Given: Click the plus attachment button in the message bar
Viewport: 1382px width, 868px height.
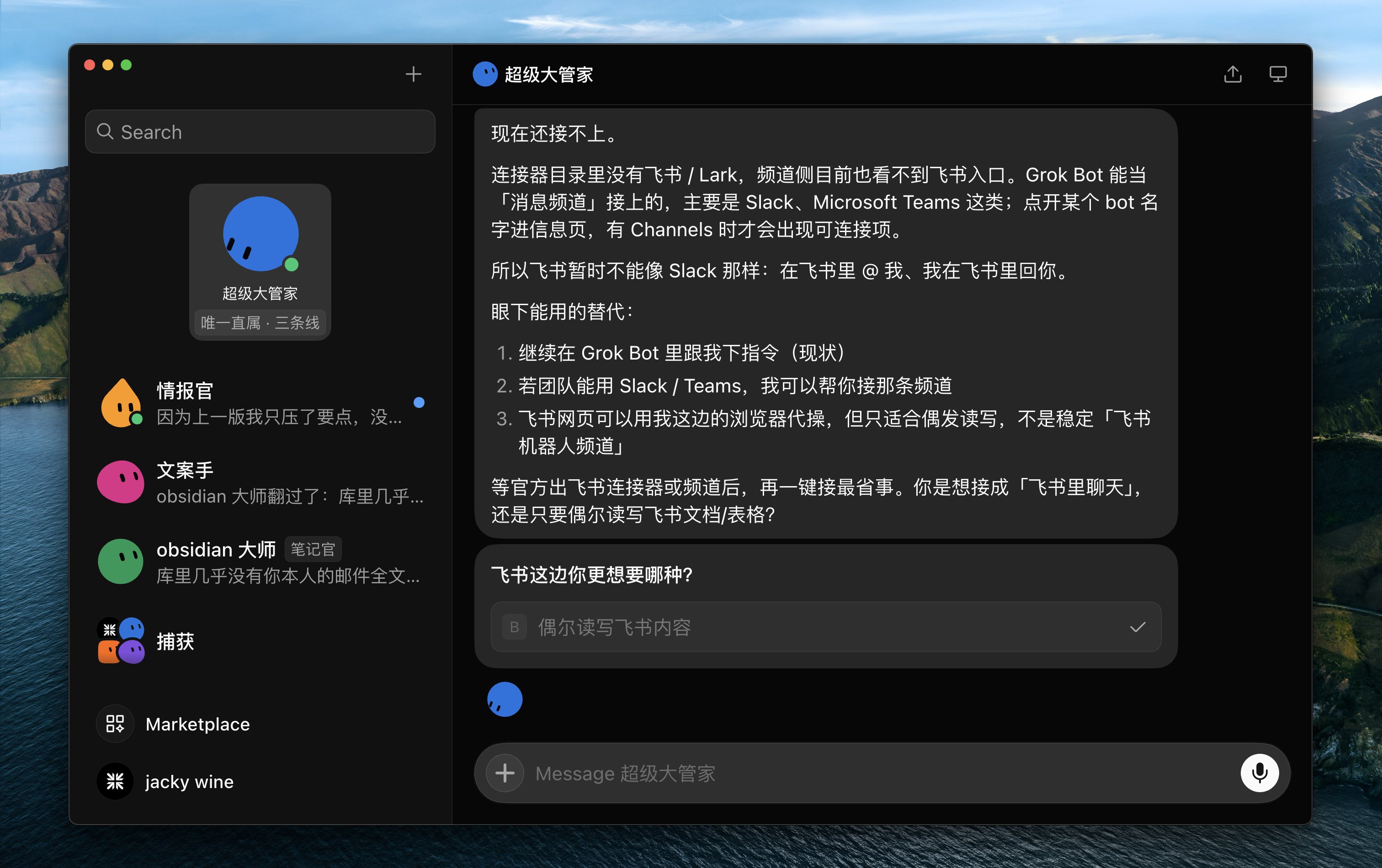Looking at the screenshot, I should pyautogui.click(x=505, y=773).
